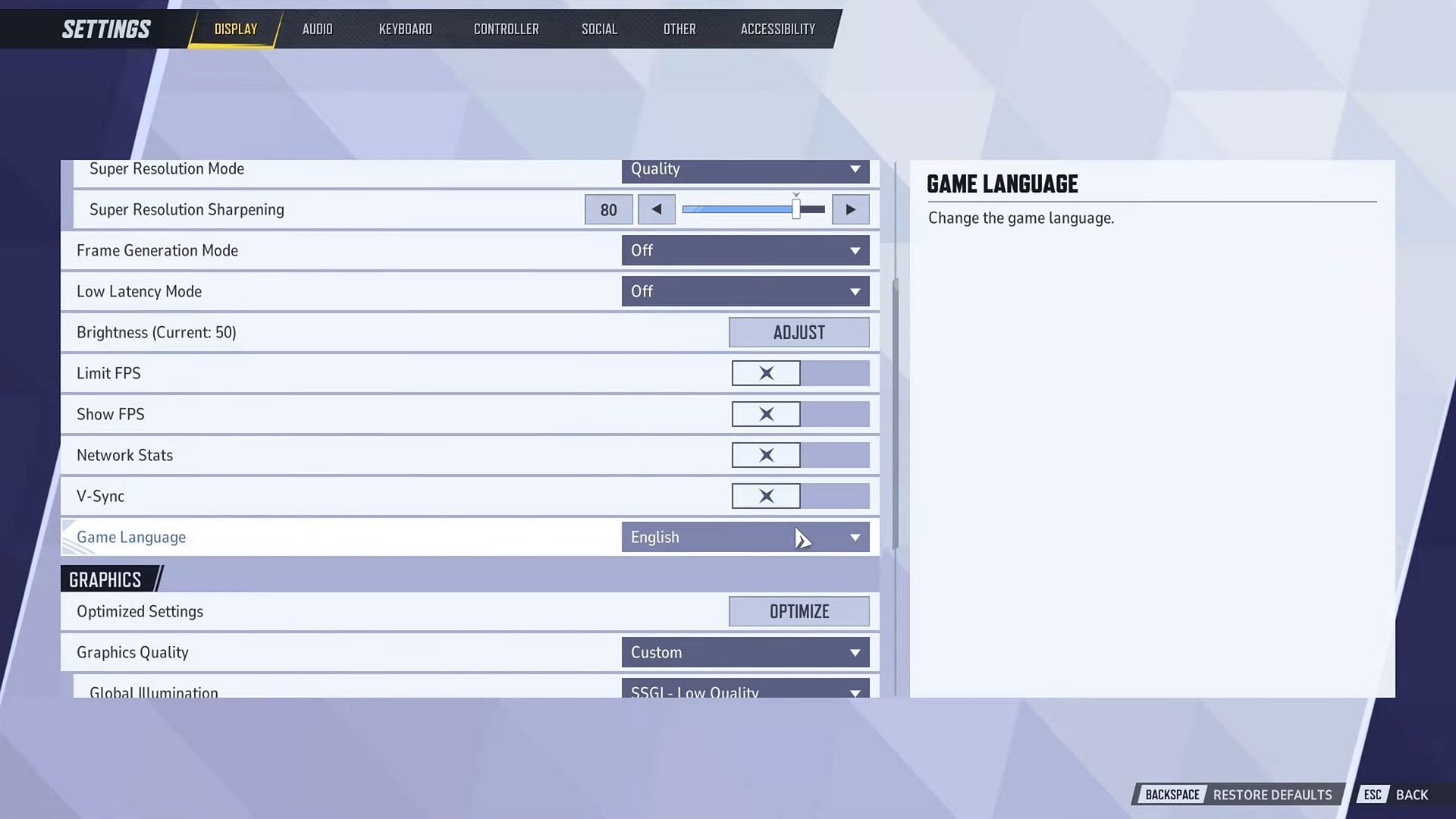The height and width of the screenshot is (819, 1456).
Task: Click OPTIMIZE button for Graphics
Action: (x=799, y=611)
